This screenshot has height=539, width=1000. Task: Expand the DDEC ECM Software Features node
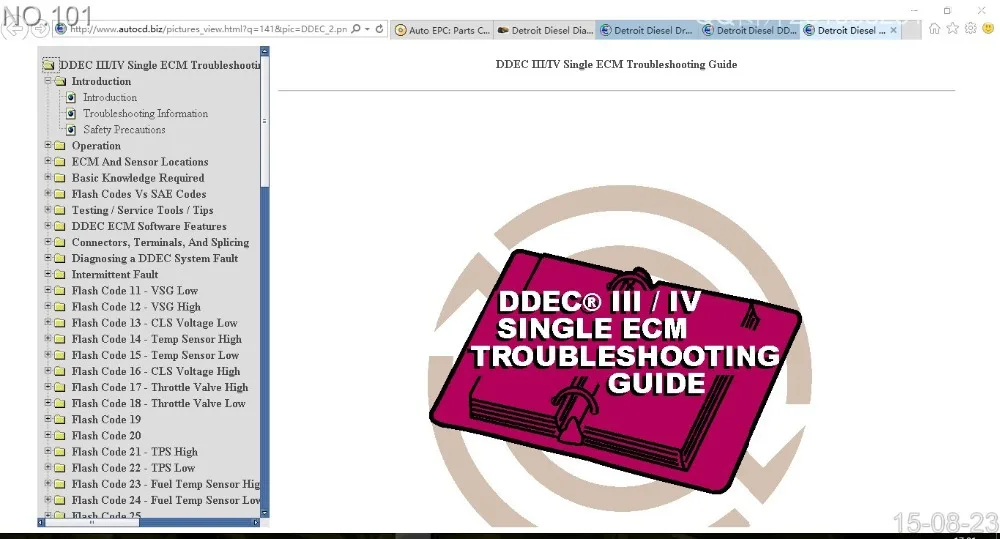tap(48, 226)
